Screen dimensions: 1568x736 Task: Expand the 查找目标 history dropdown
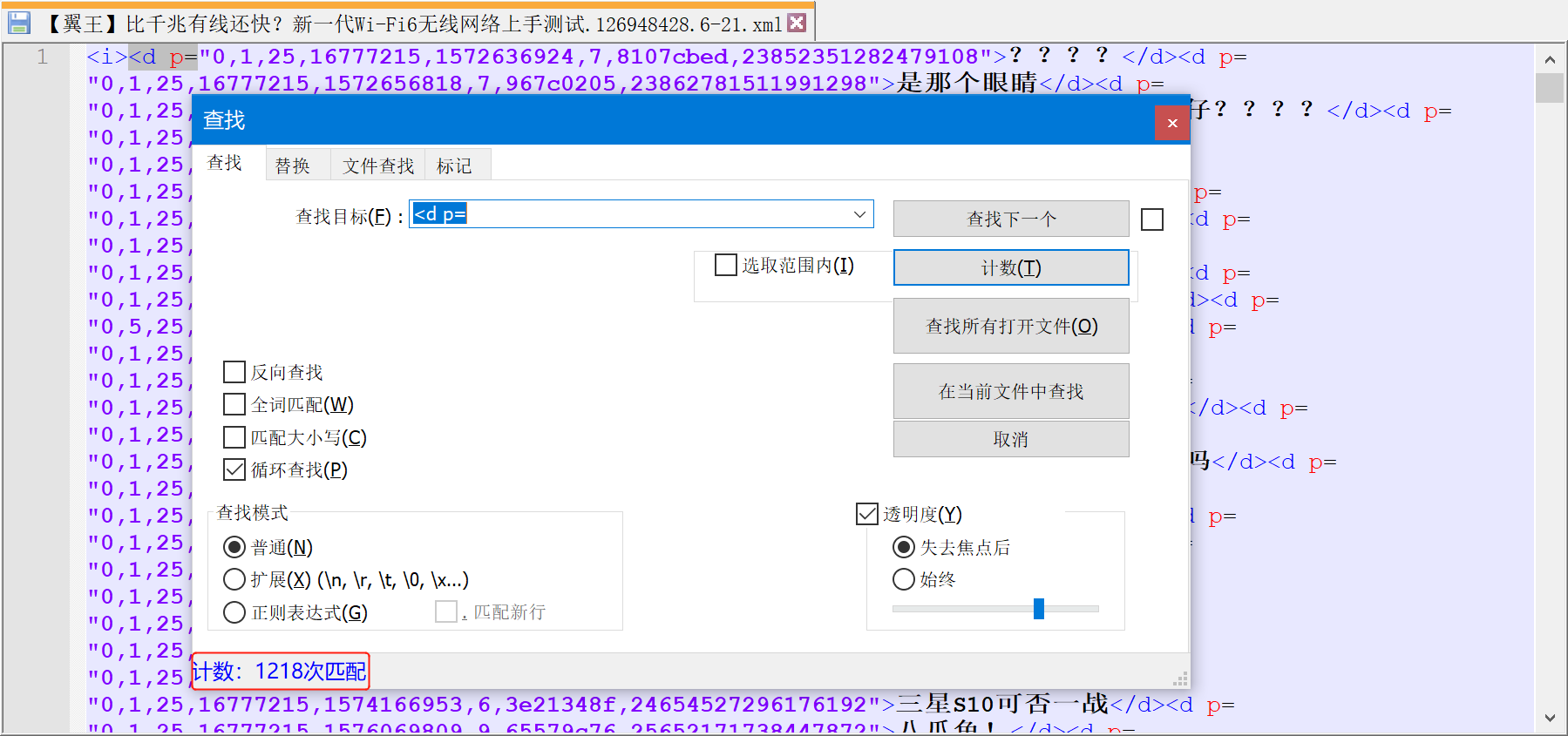[860, 214]
